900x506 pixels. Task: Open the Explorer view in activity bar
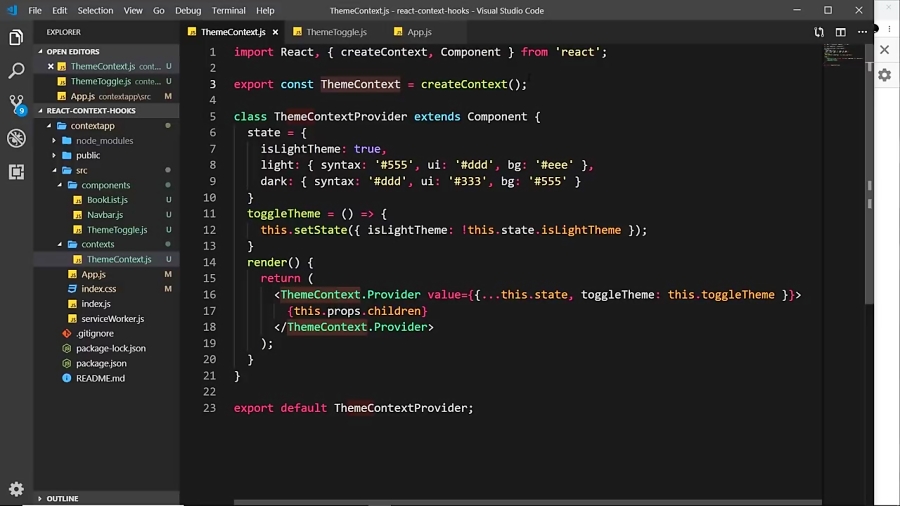coord(16,38)
